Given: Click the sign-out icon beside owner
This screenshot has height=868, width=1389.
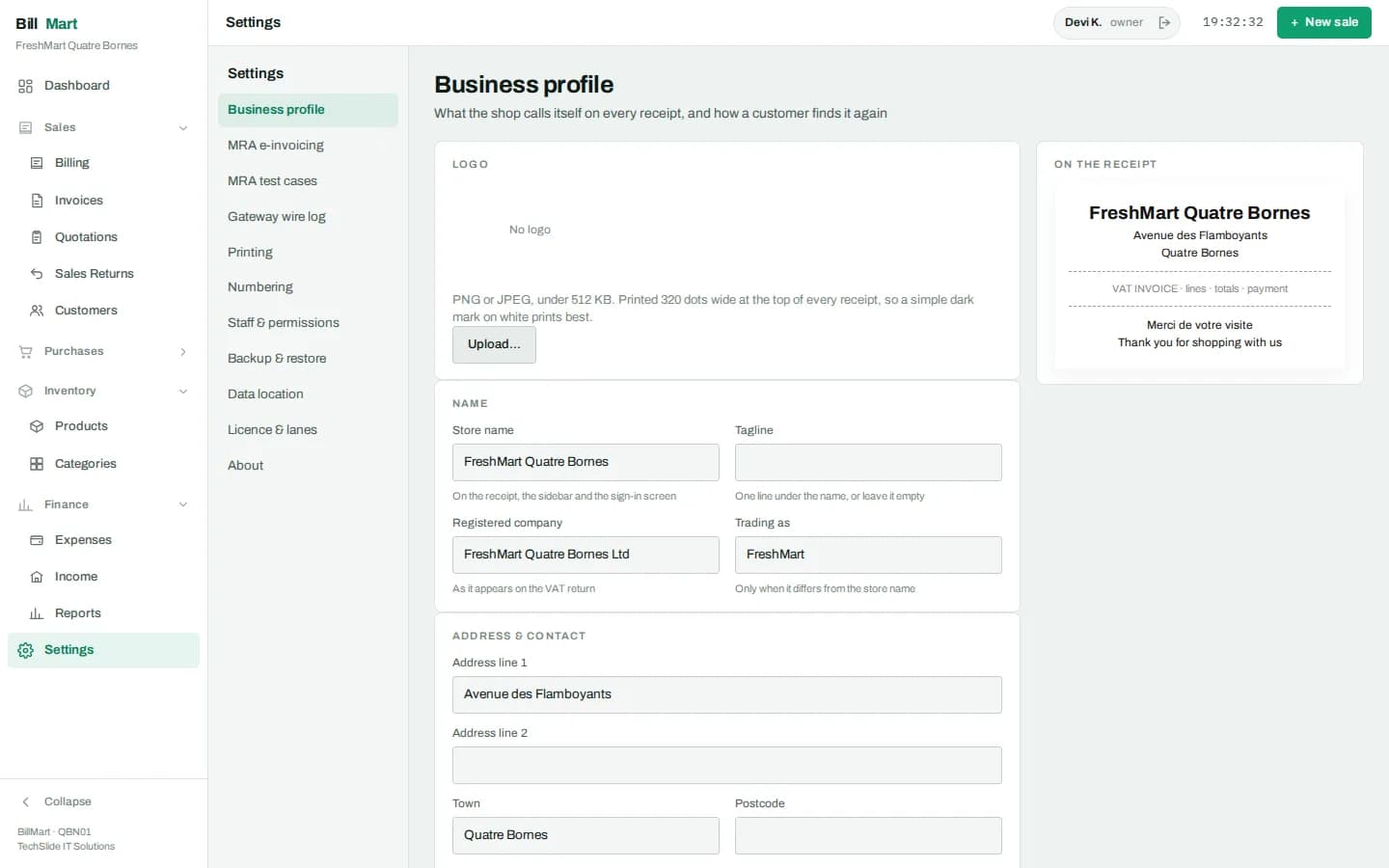Looking at the screenshot, I should 1164,22.
